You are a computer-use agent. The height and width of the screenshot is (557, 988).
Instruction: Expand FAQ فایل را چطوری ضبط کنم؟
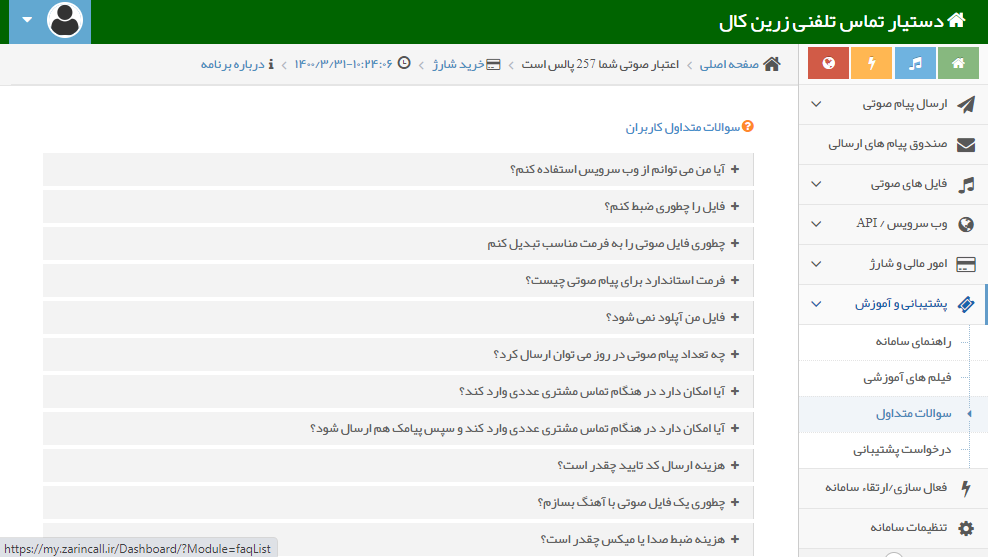[398, 207]
